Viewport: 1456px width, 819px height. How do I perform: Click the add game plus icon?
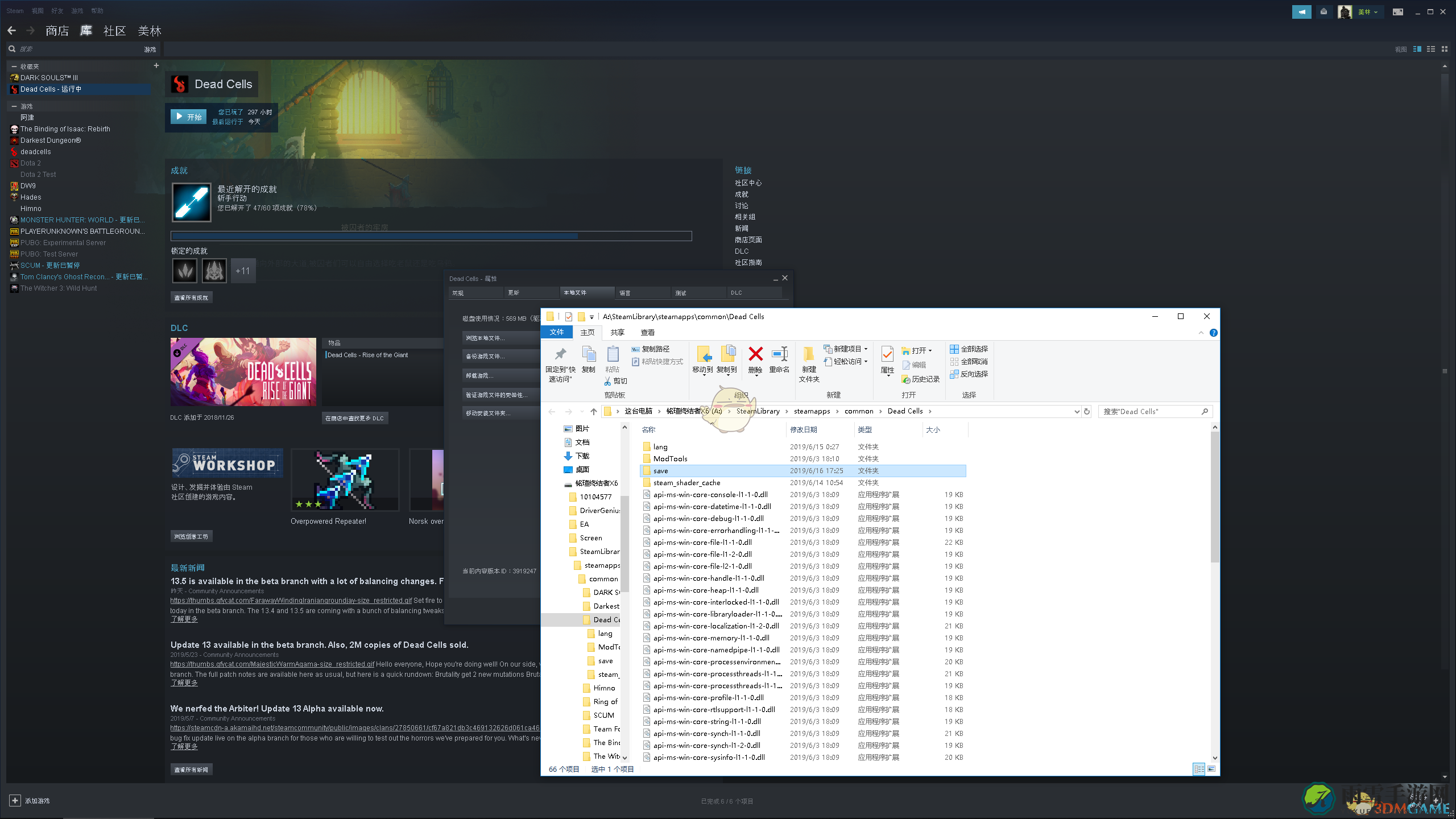15,800
